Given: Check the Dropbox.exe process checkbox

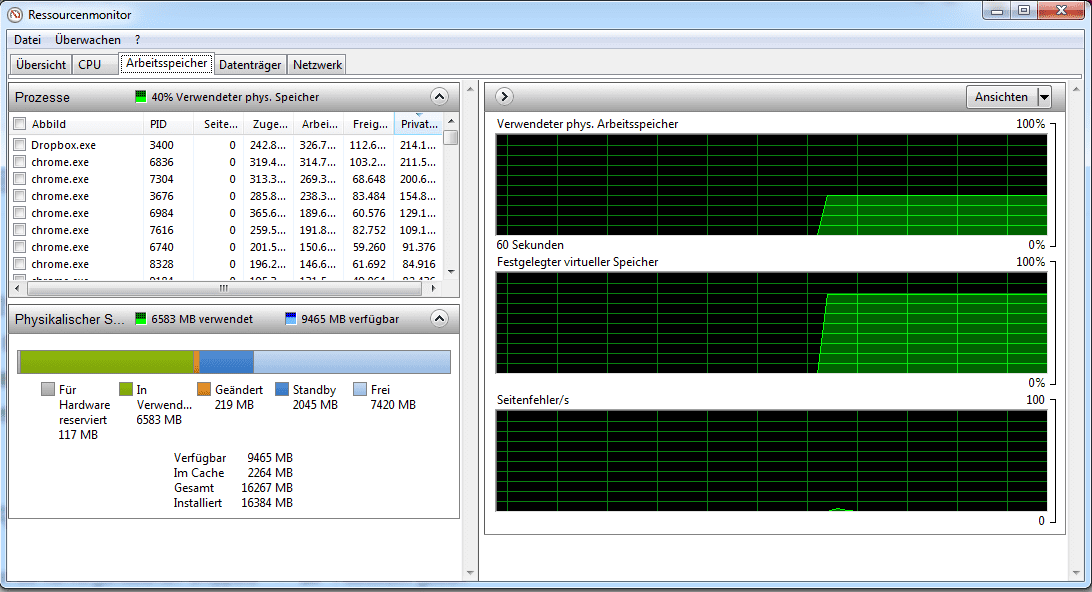Looking at the screenshot, I should coord(20,145).
